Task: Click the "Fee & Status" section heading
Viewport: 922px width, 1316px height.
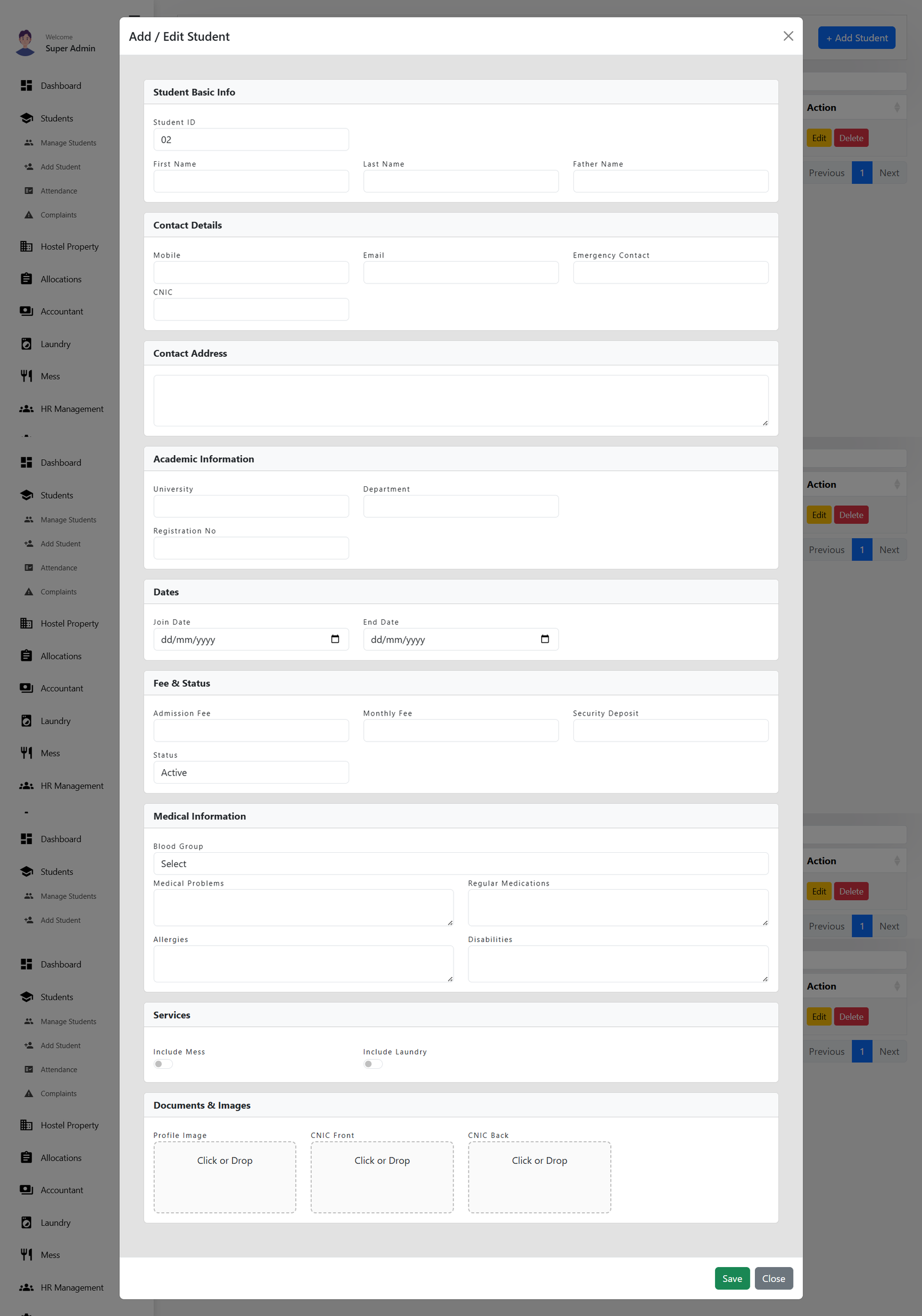Action: click(182, 683)
